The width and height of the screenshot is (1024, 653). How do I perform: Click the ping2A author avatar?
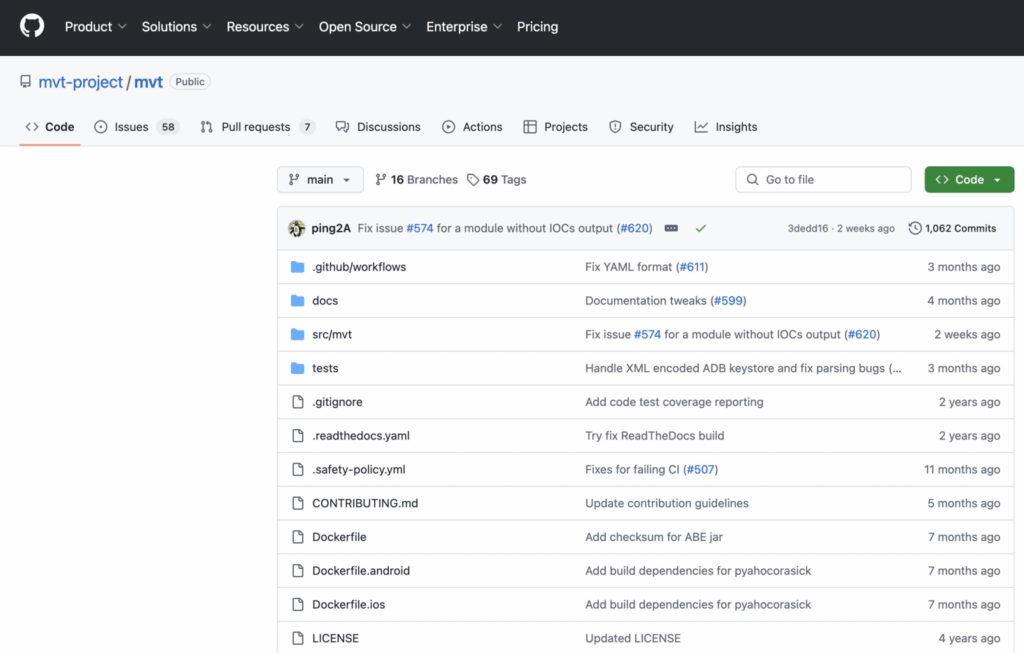pyautogui.click(x=296, y=228)
